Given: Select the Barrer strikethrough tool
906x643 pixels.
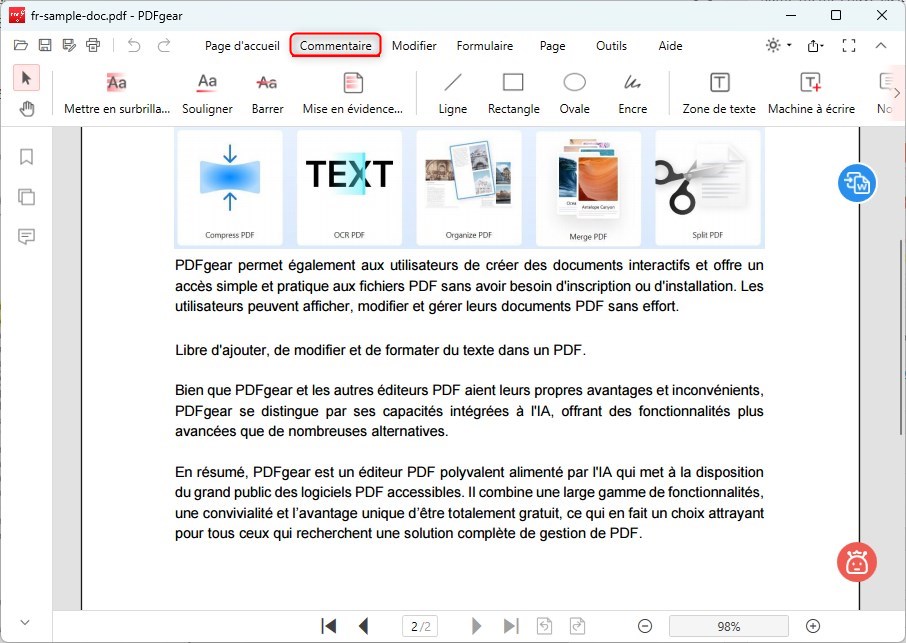Looking at the screenshot, I should [267, 92].
